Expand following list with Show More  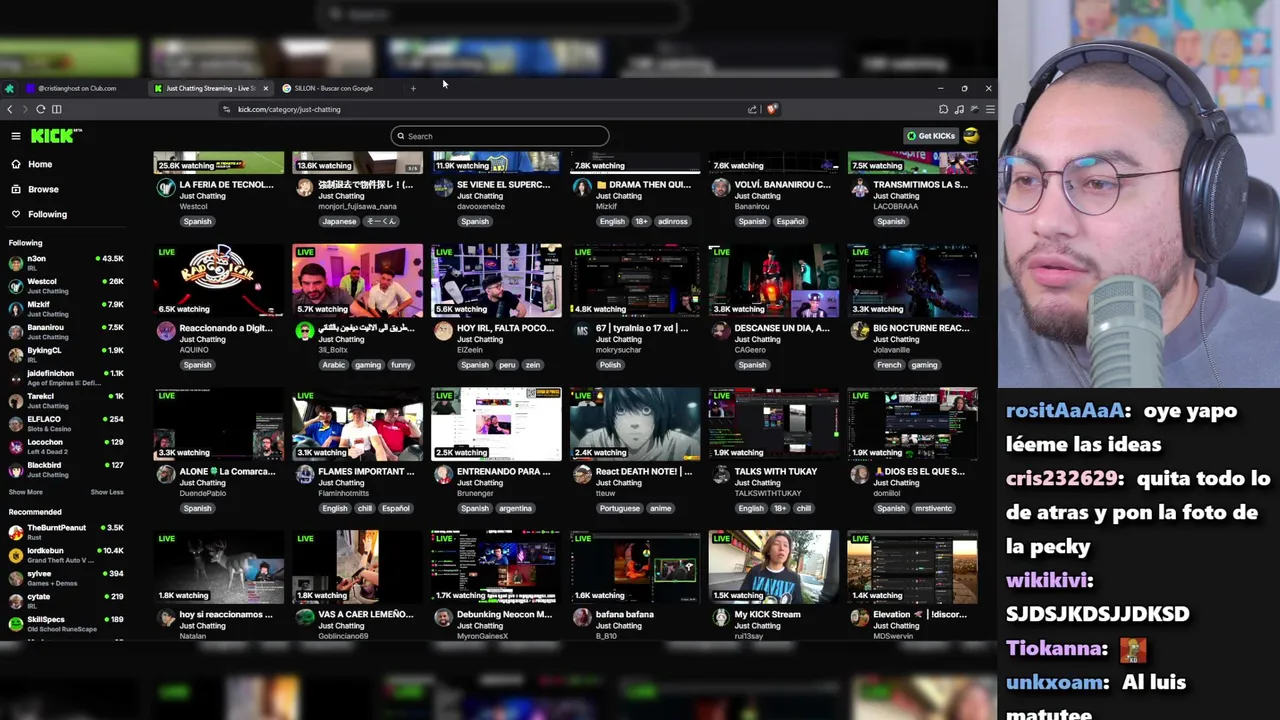pyautogui.click(x=26, y=492)
